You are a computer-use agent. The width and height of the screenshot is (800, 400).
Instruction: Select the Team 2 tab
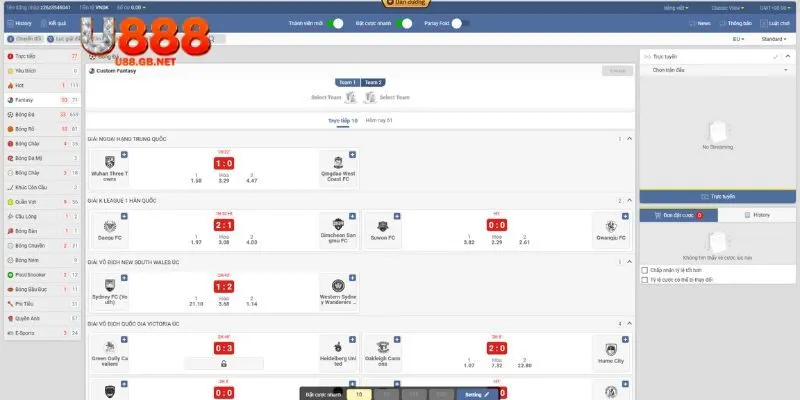click(x=373, y=83)
